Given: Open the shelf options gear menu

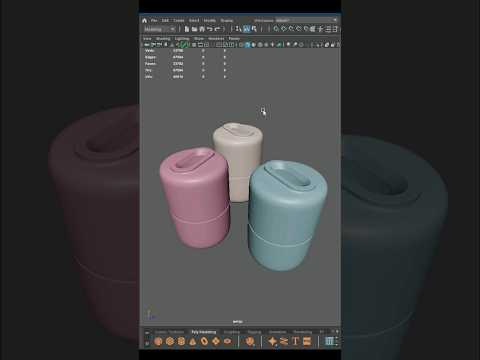Looking at the screenshot, I should click(x=147, y=343).
